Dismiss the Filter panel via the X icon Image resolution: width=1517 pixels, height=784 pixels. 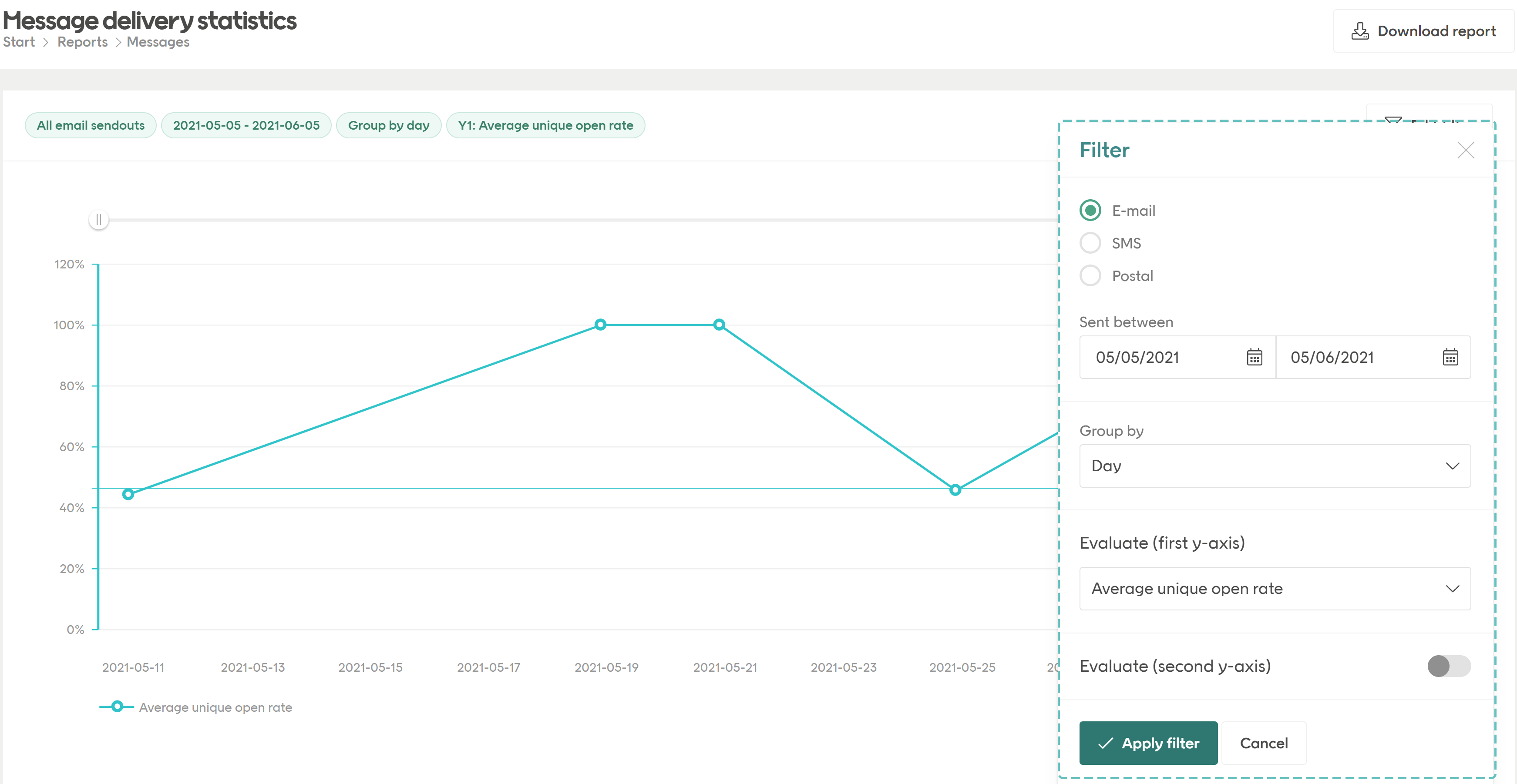point(1466,150)
